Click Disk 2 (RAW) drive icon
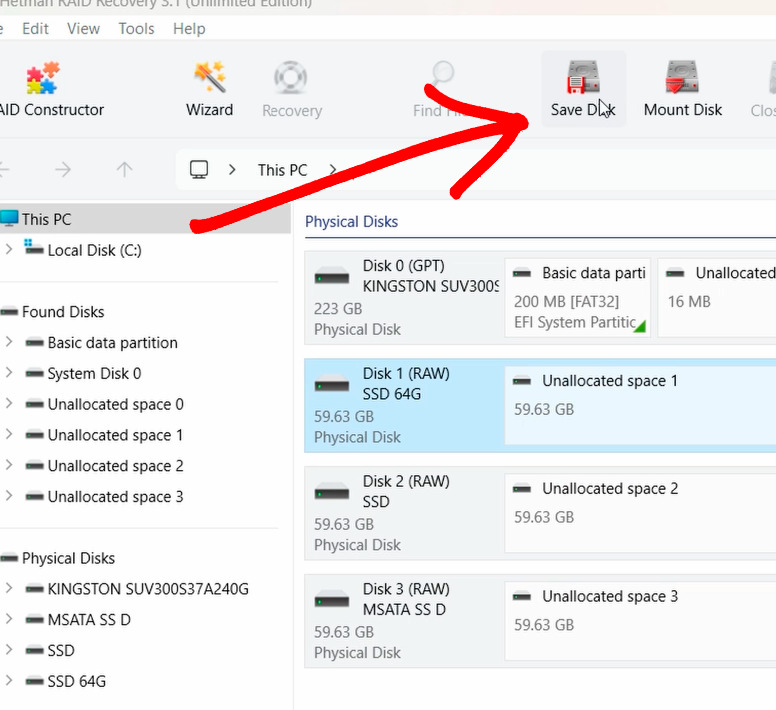776x710 pixels. coord(332,492)
